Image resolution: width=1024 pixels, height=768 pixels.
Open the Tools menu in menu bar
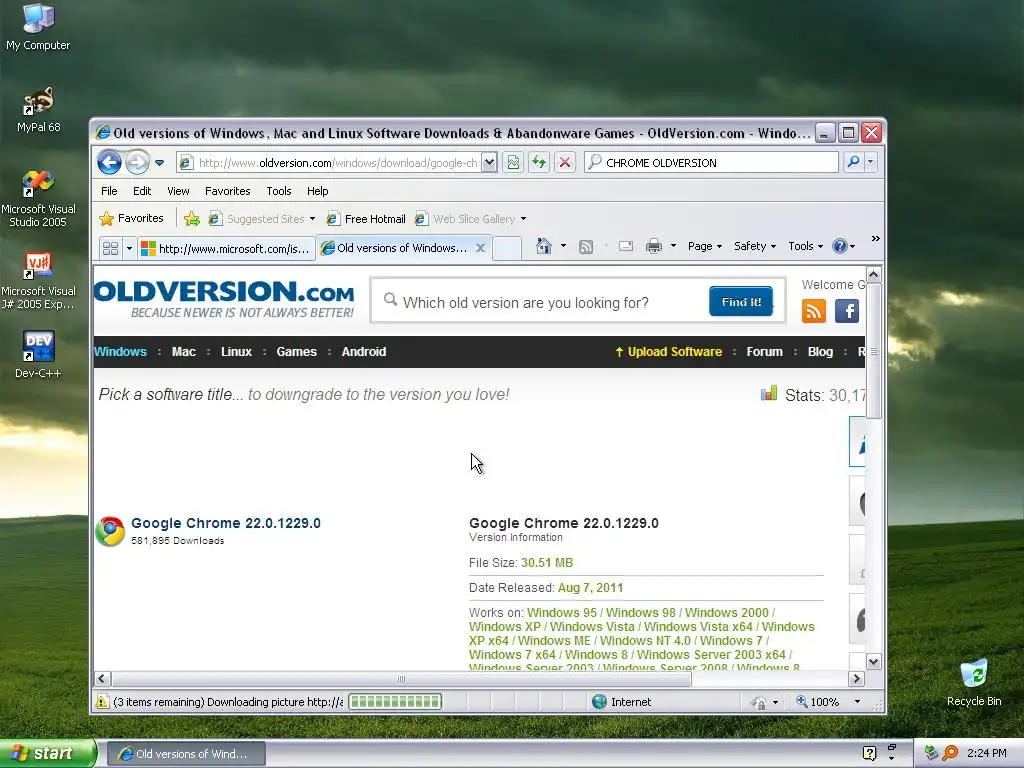(278, 191)
